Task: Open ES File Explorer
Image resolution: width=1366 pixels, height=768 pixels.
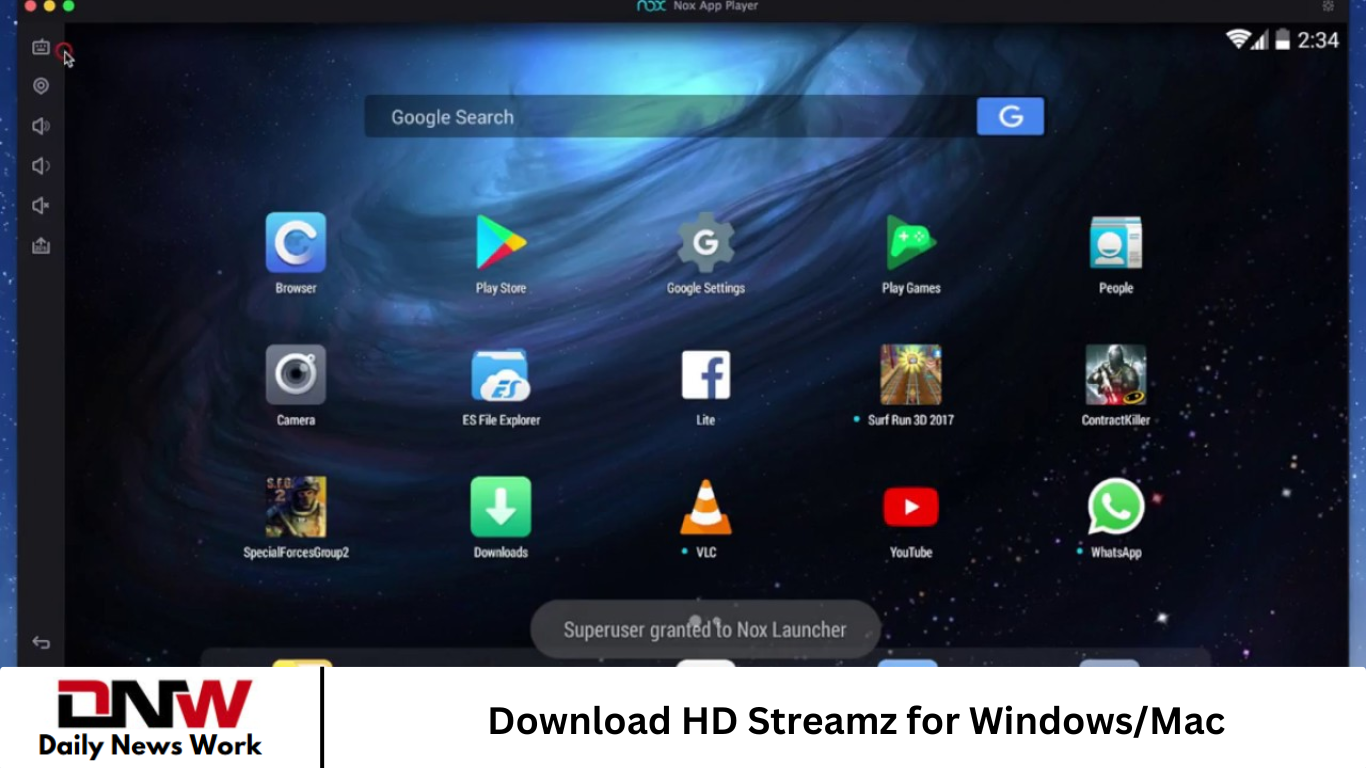Action: (x=501, y=375)
